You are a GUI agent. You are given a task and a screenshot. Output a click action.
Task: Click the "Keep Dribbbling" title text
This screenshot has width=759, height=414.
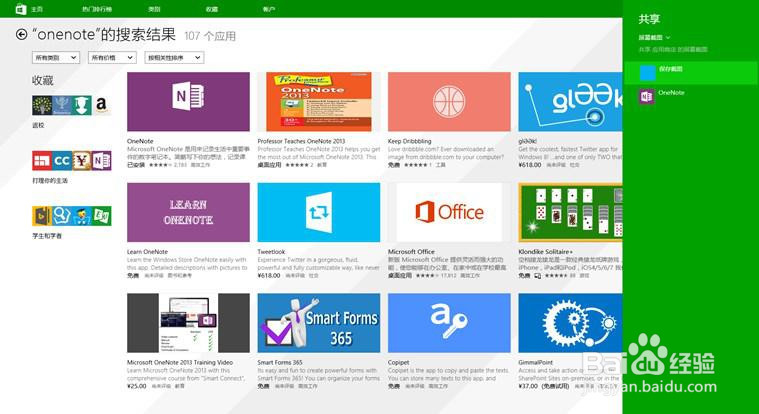click(x=410, y=141)
